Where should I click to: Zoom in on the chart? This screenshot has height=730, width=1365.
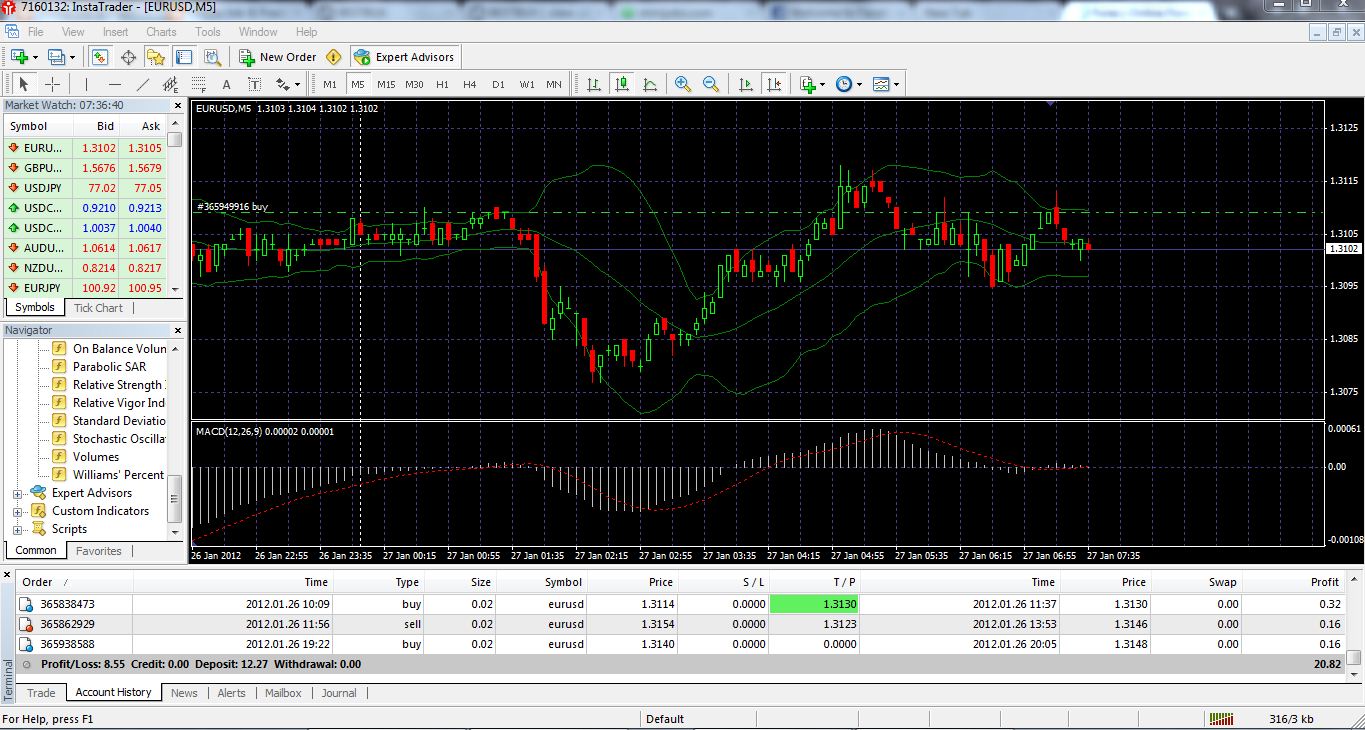click(683, 85)
